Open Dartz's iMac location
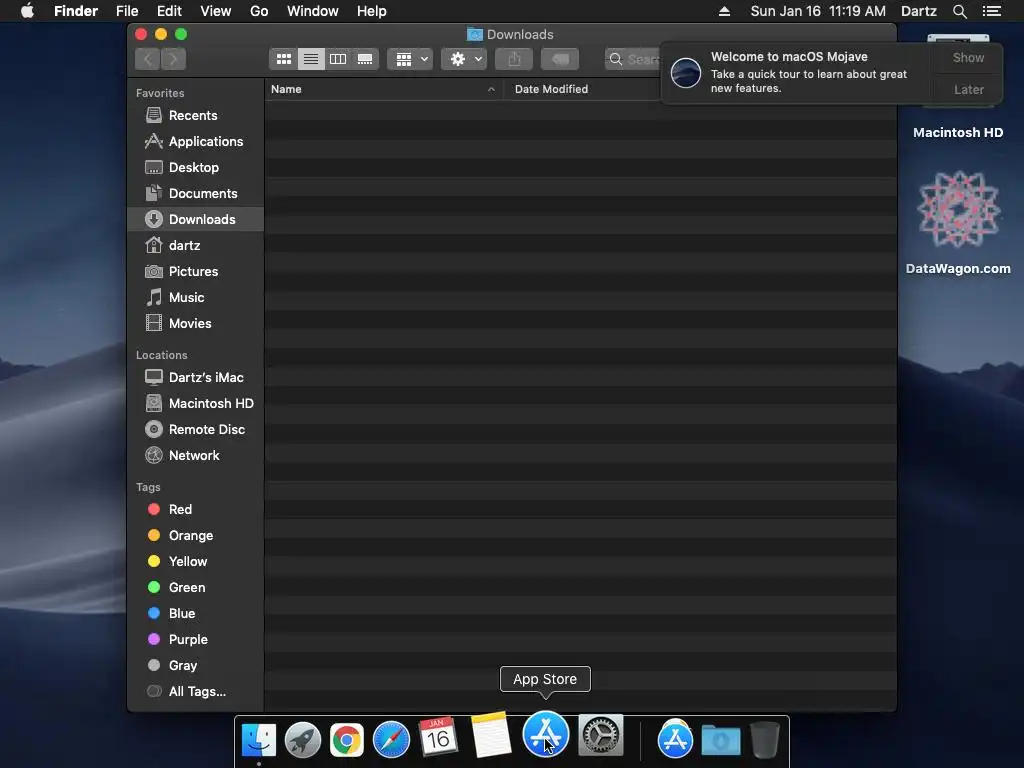The width and height of the screenshot is (1024, 768). coord(196,377)
